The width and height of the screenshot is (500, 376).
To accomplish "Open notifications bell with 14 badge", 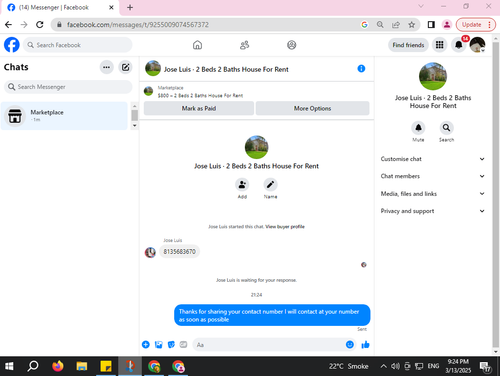I will tap(459, 45).
